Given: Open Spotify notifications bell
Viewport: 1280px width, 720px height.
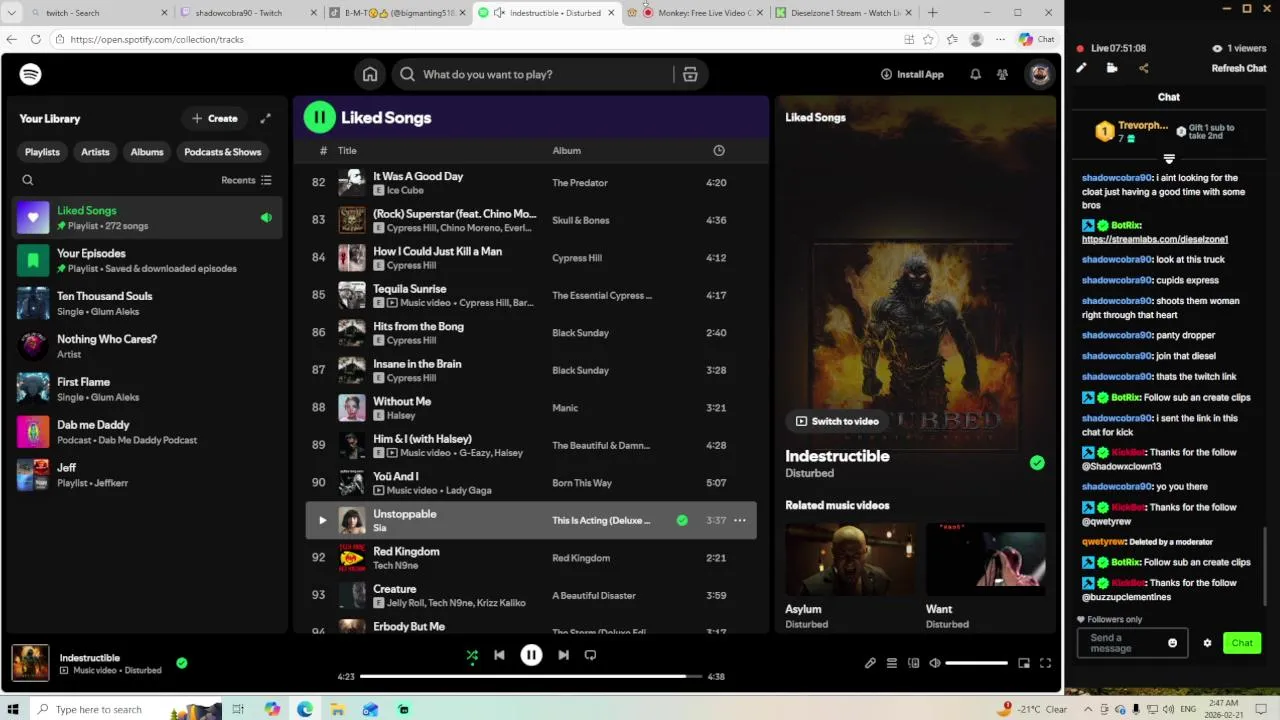Looking at the screenshot, I should click(x=975, y=74).
